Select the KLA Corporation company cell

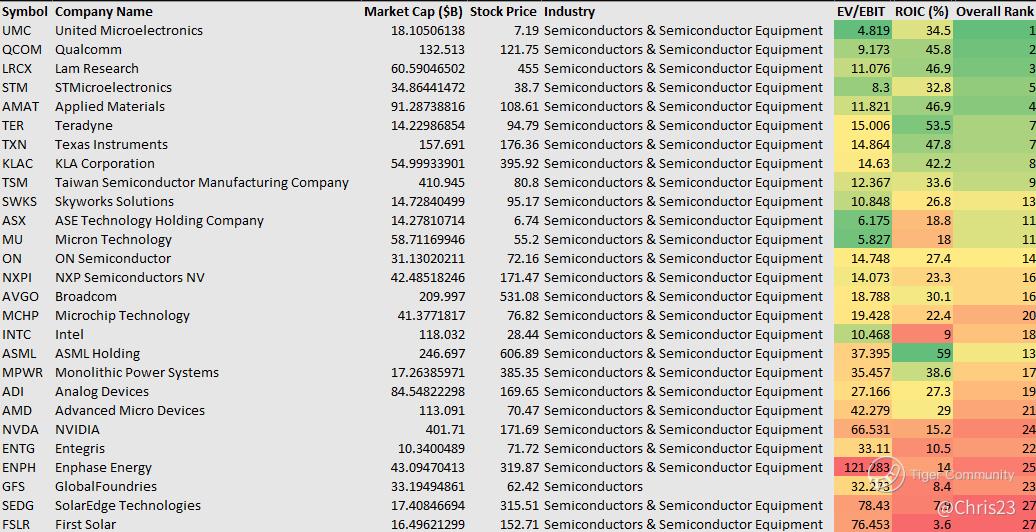[x=104, y=164]
